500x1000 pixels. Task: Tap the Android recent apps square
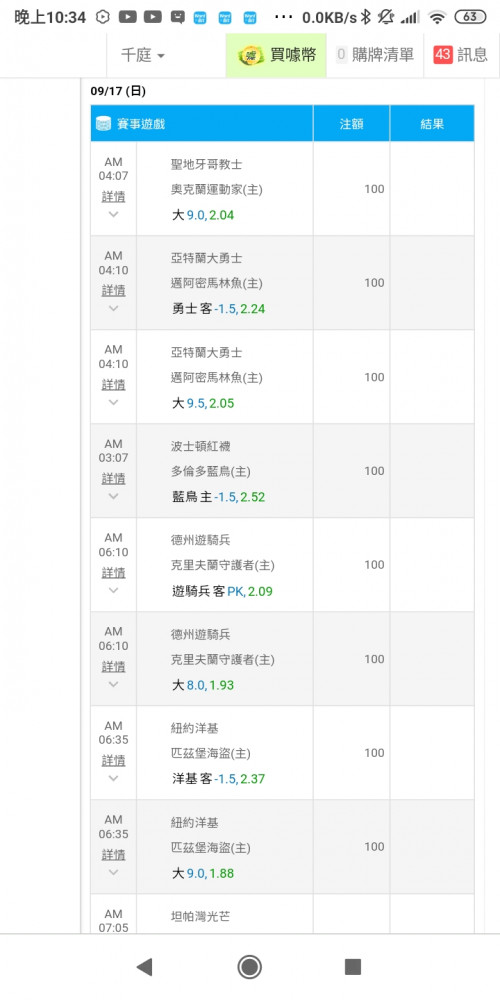tap(353, 967)
